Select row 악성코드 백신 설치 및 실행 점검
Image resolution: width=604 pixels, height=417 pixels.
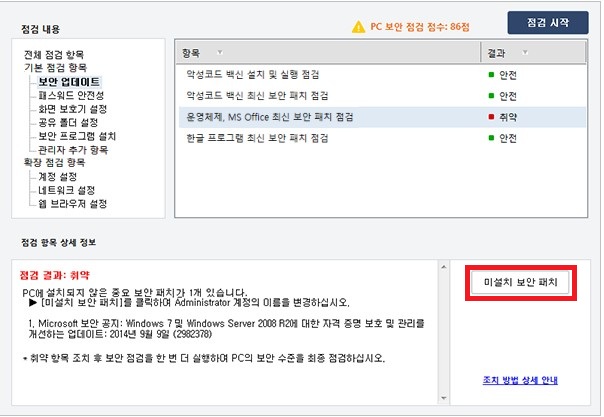381,74
